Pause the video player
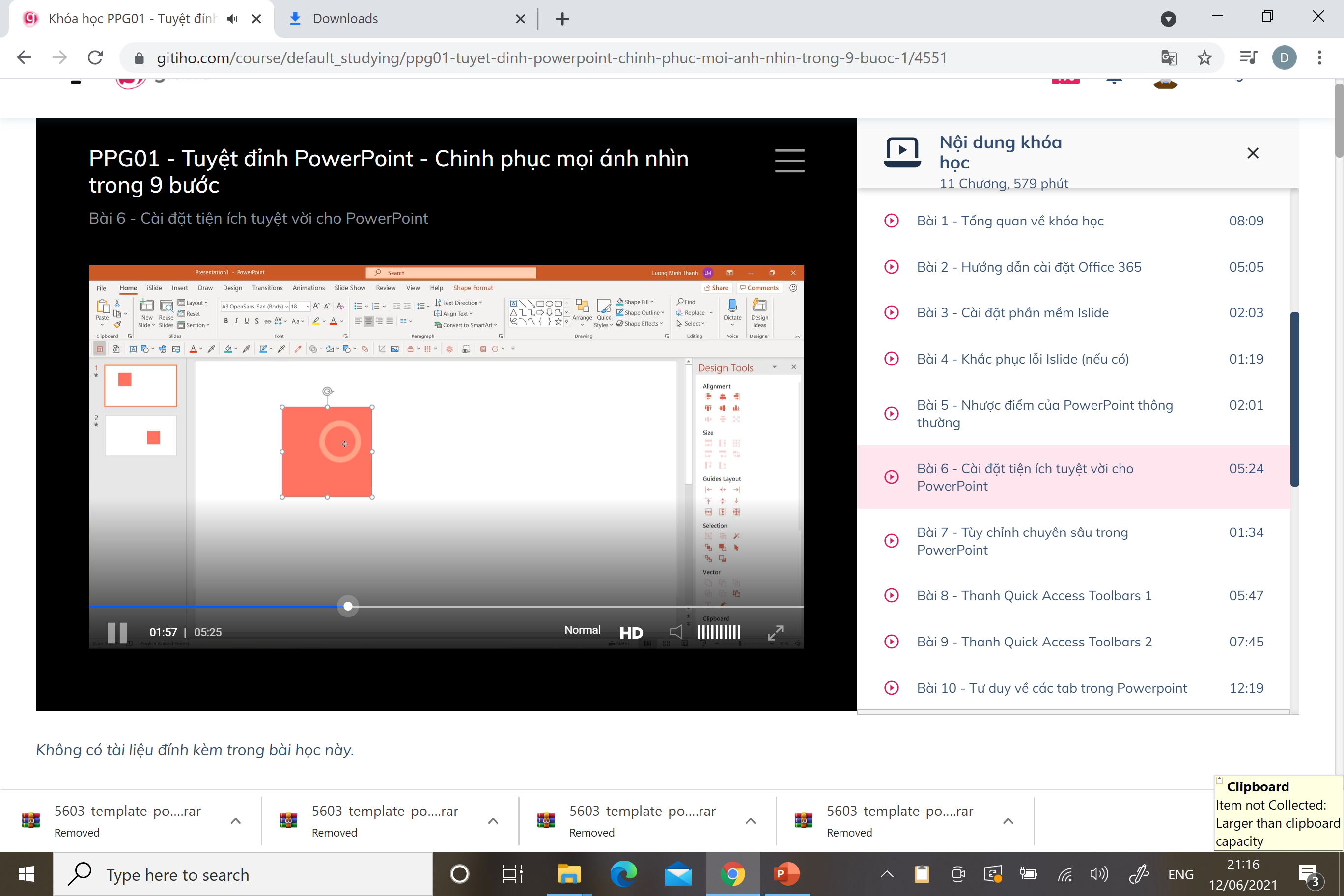Image resolution: width=1344 pixels, height=896 pixels. tap(117, 633)
